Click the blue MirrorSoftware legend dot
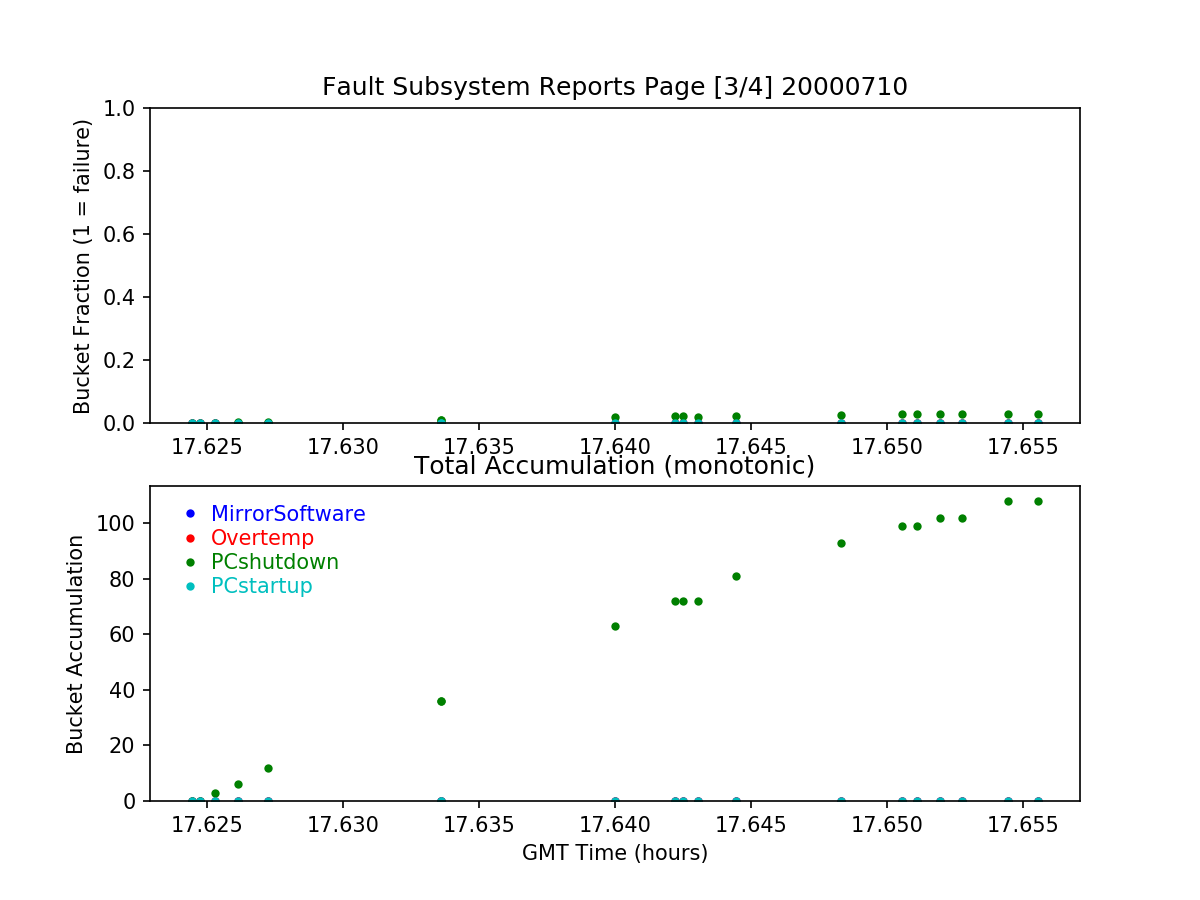The image size is (1200, 900). 190,514
